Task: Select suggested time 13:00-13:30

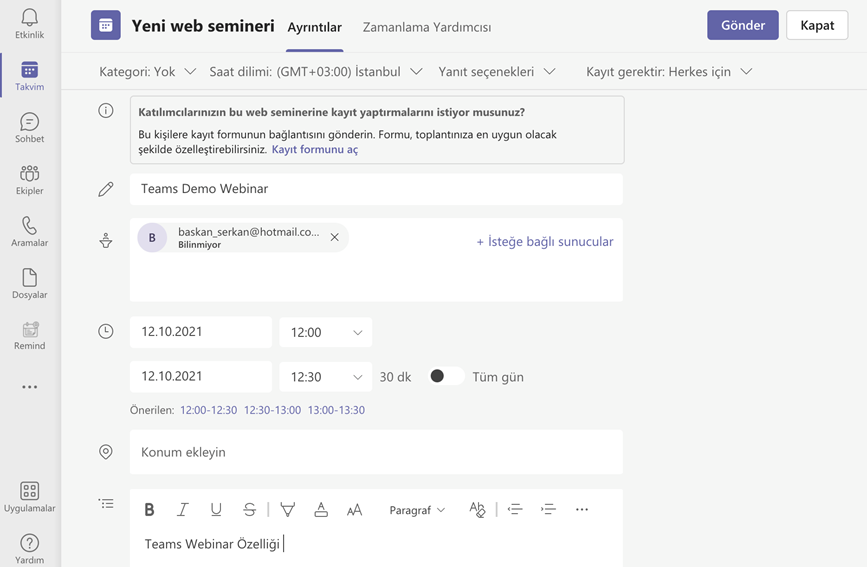Action: tap(336, 410)
